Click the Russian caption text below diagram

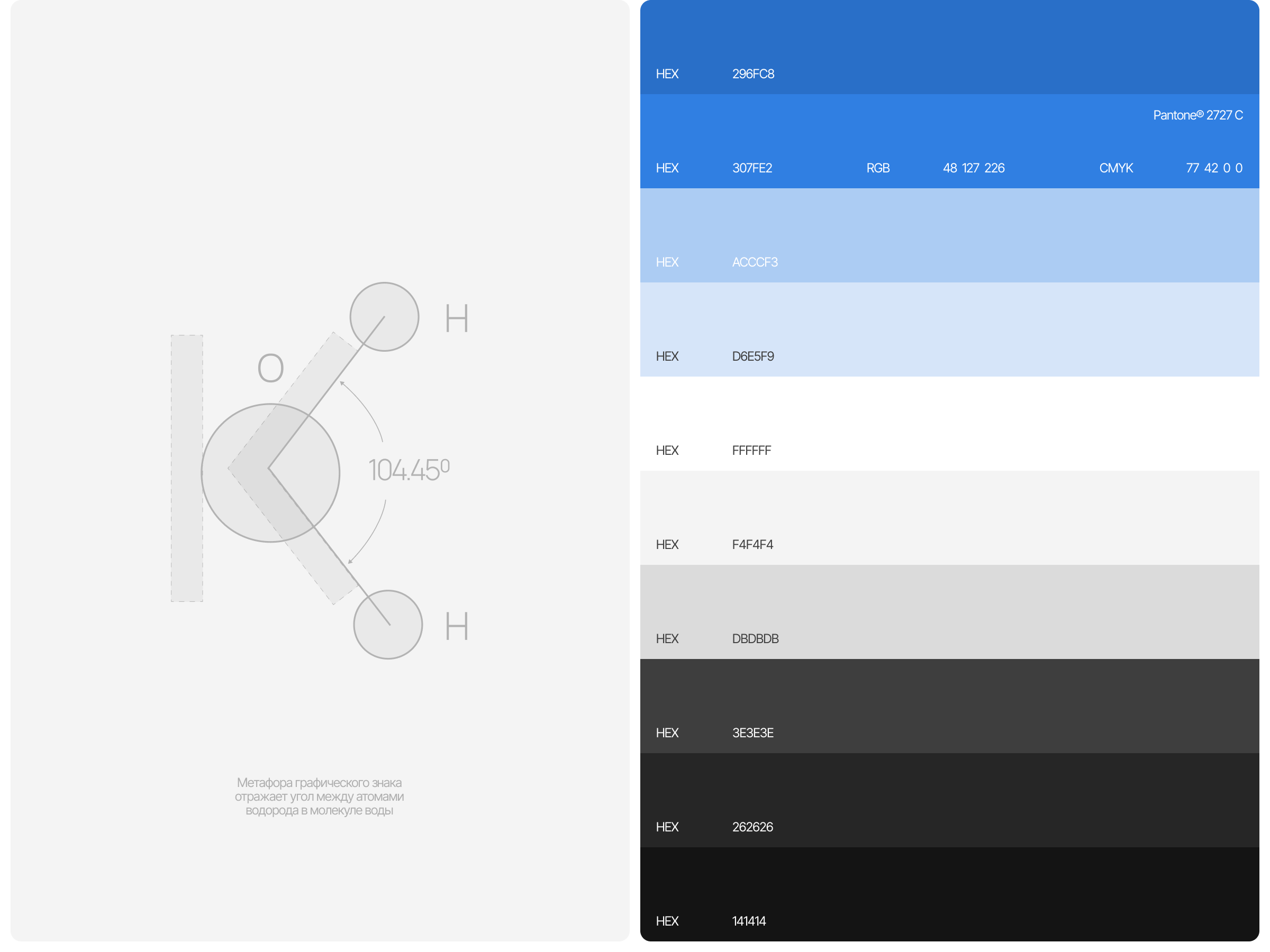[x=319, y=797]
